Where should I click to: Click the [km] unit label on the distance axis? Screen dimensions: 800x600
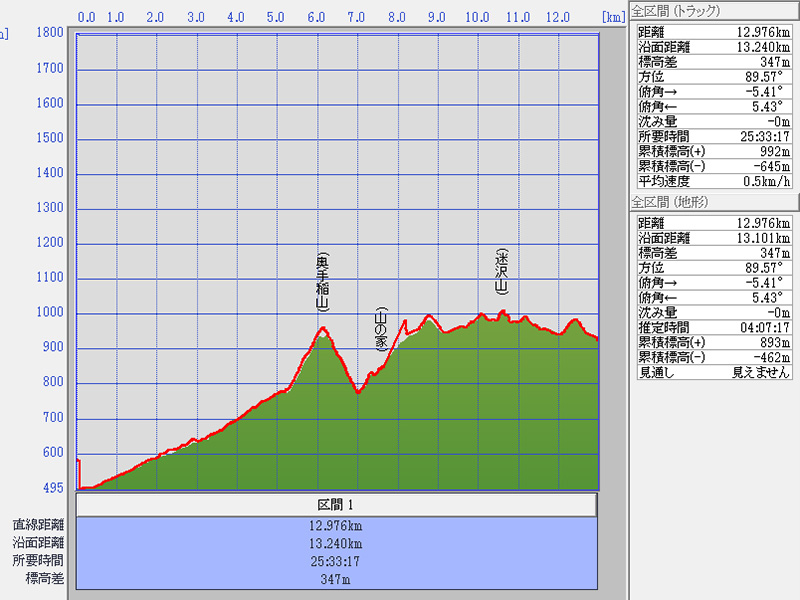coord(613,17)
